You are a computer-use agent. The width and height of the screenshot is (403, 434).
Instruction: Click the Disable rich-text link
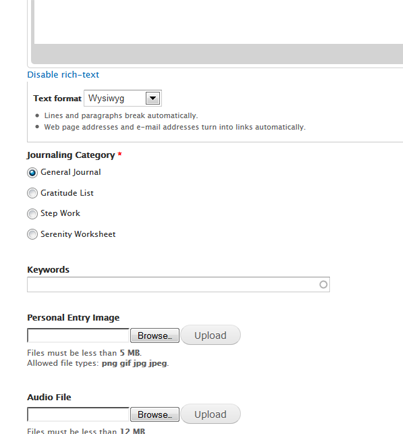tap(63, 75)
